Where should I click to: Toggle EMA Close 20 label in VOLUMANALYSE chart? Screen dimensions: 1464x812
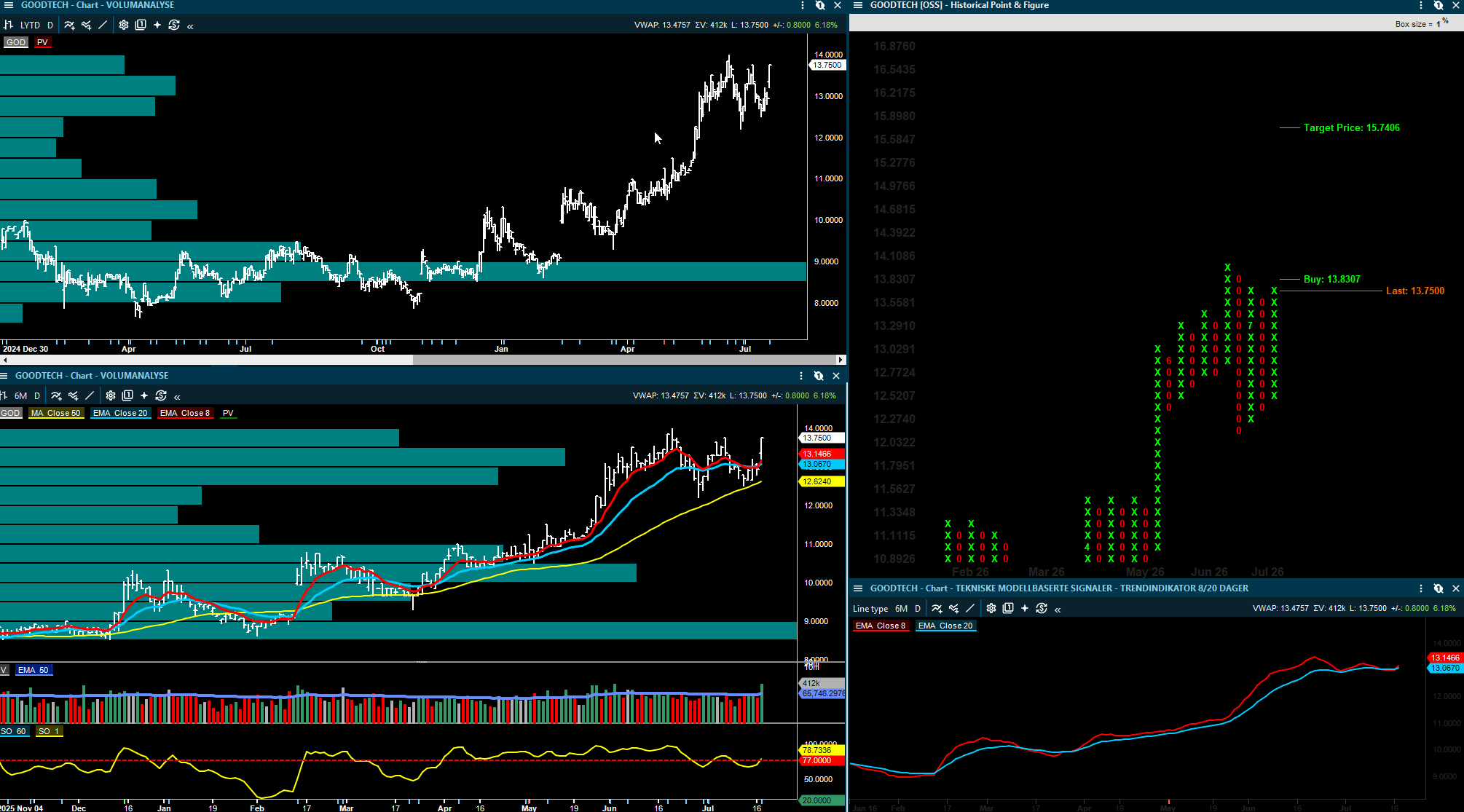click(121, 413)
